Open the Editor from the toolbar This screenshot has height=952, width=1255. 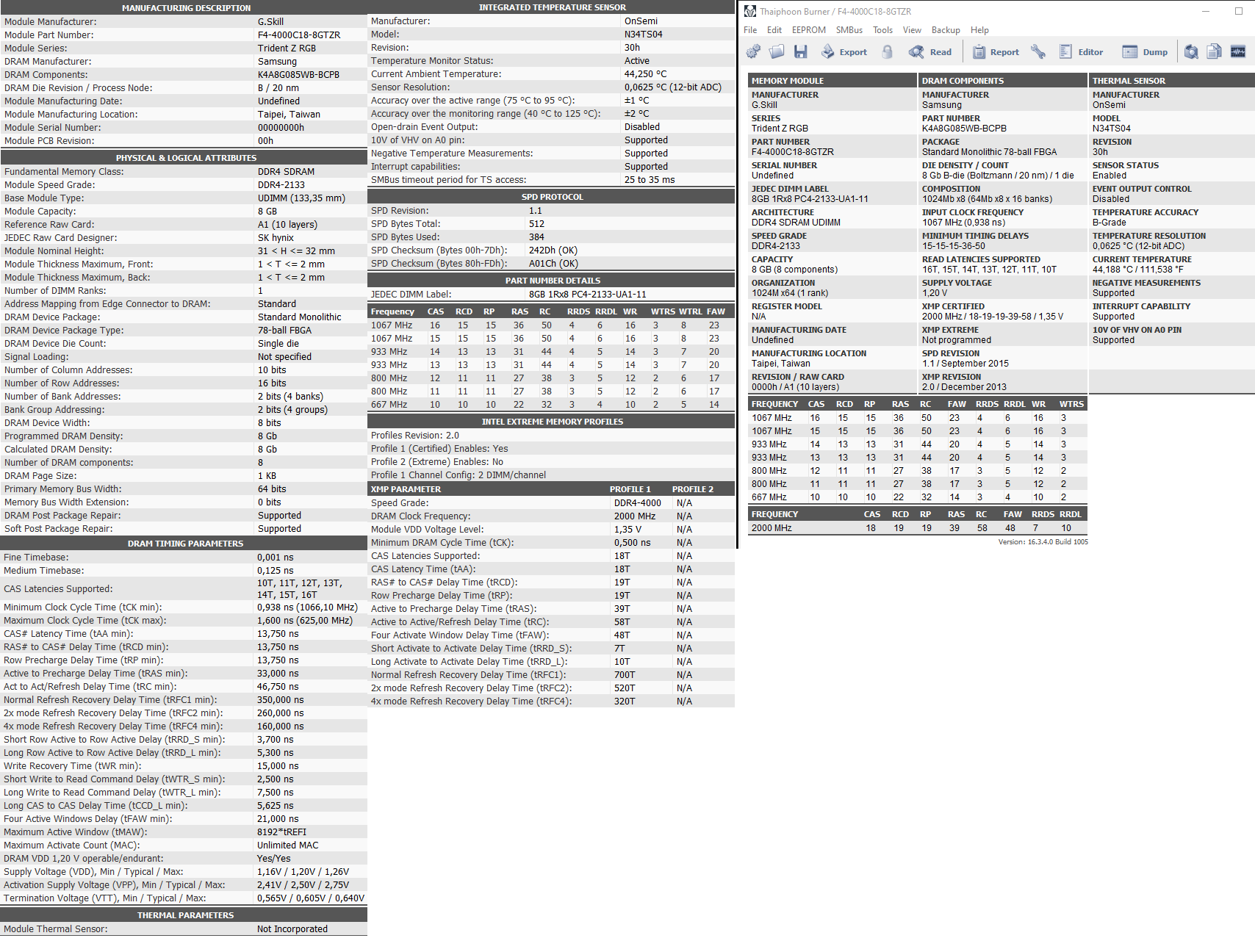tap(1082, 51)
